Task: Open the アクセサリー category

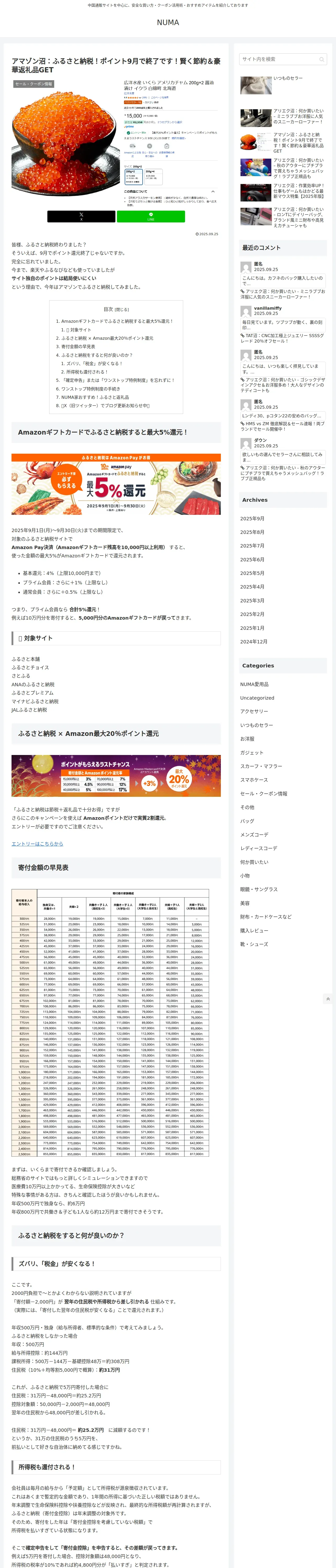Action: pyautogui.click(x=254, y=712)
